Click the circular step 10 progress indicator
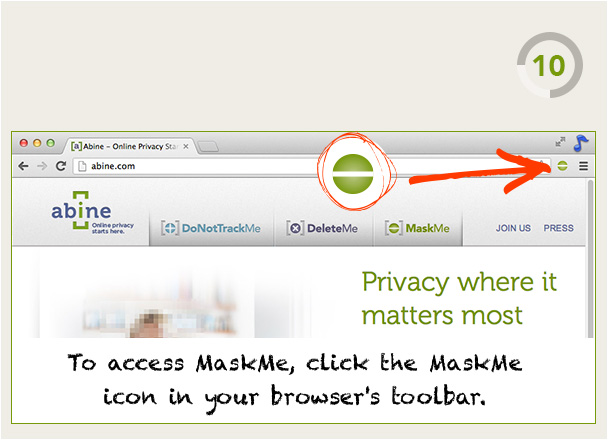This screenshot has height=440, width=608. pyautogui.click(x=549, y=65)
